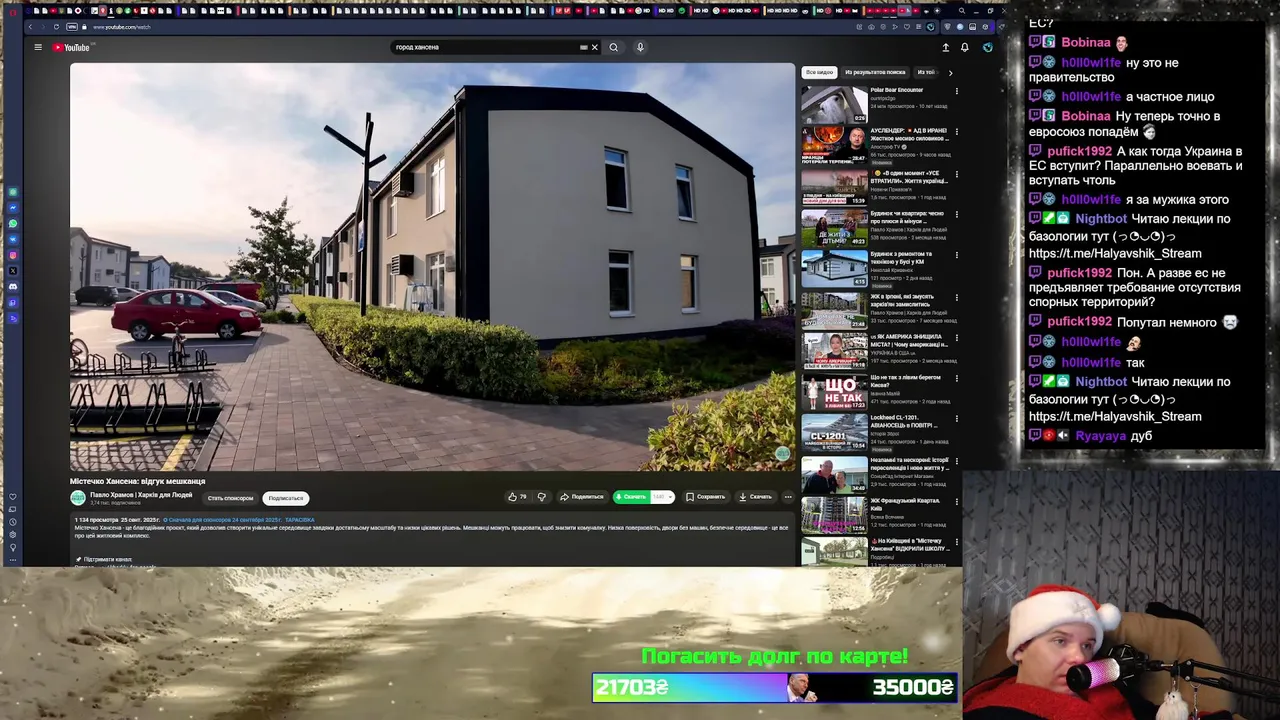Open the more actions ellipsis under video

click(788, 497)
